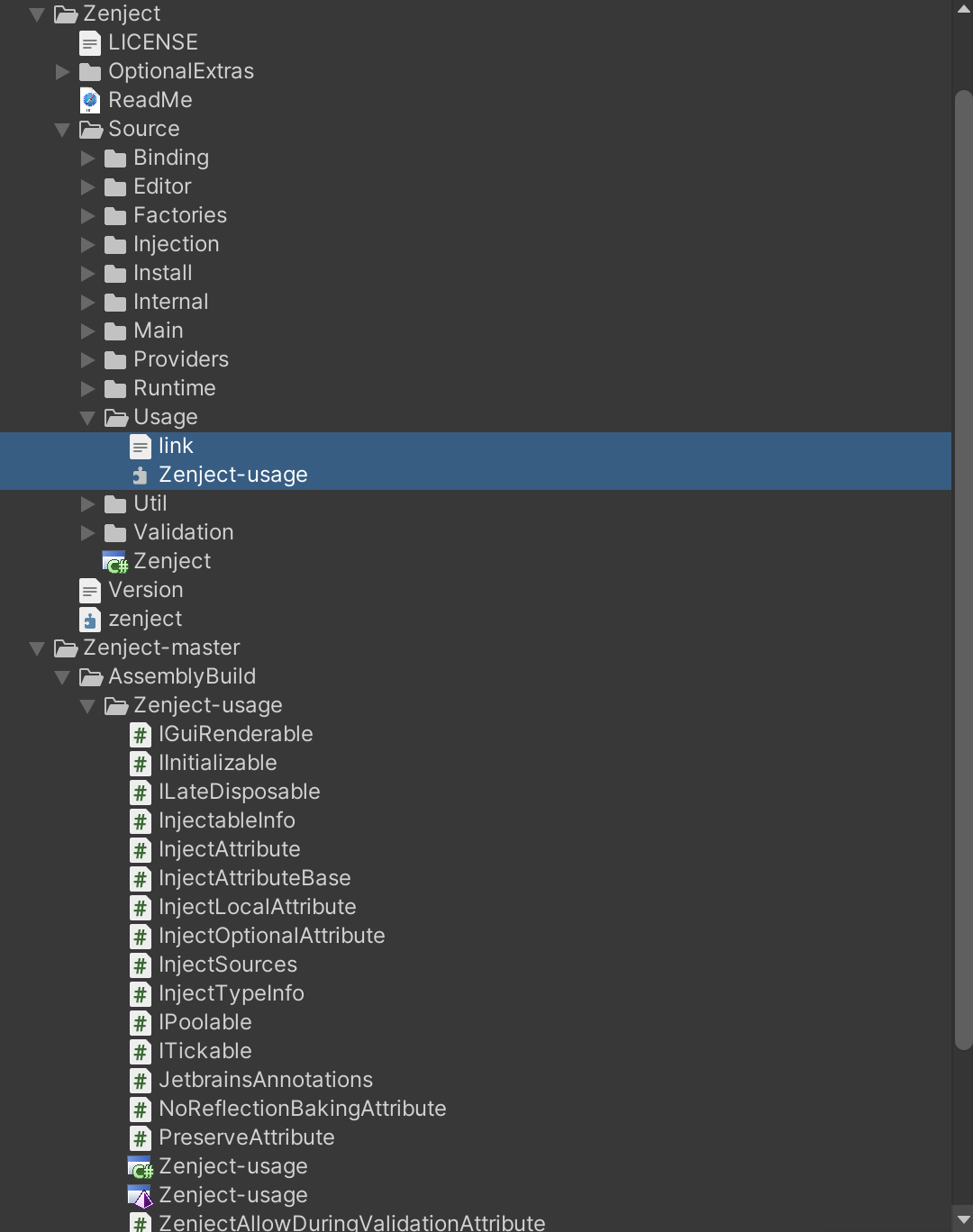This screenshot has width=973, height=1232.
Task: Select the AssemblyBuild folder label
Action: (182, 676)
